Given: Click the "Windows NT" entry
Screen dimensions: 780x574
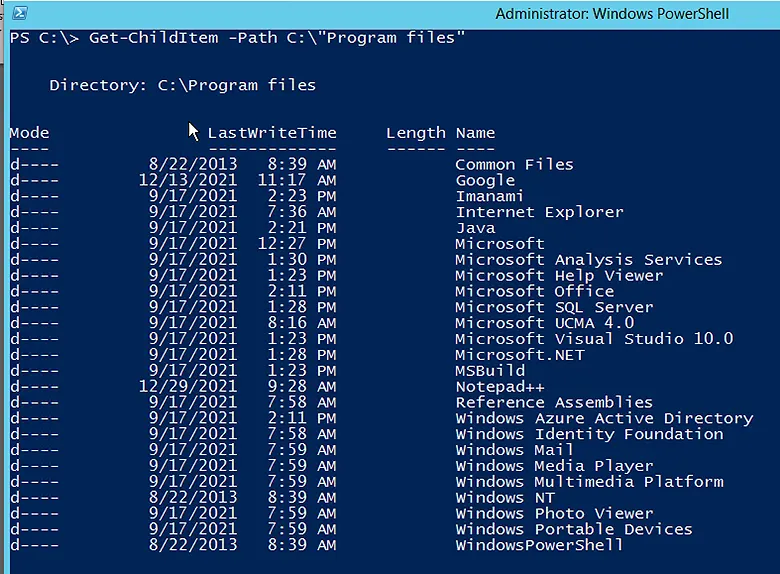Looking at the screenshot, I should tap(505, 497).
